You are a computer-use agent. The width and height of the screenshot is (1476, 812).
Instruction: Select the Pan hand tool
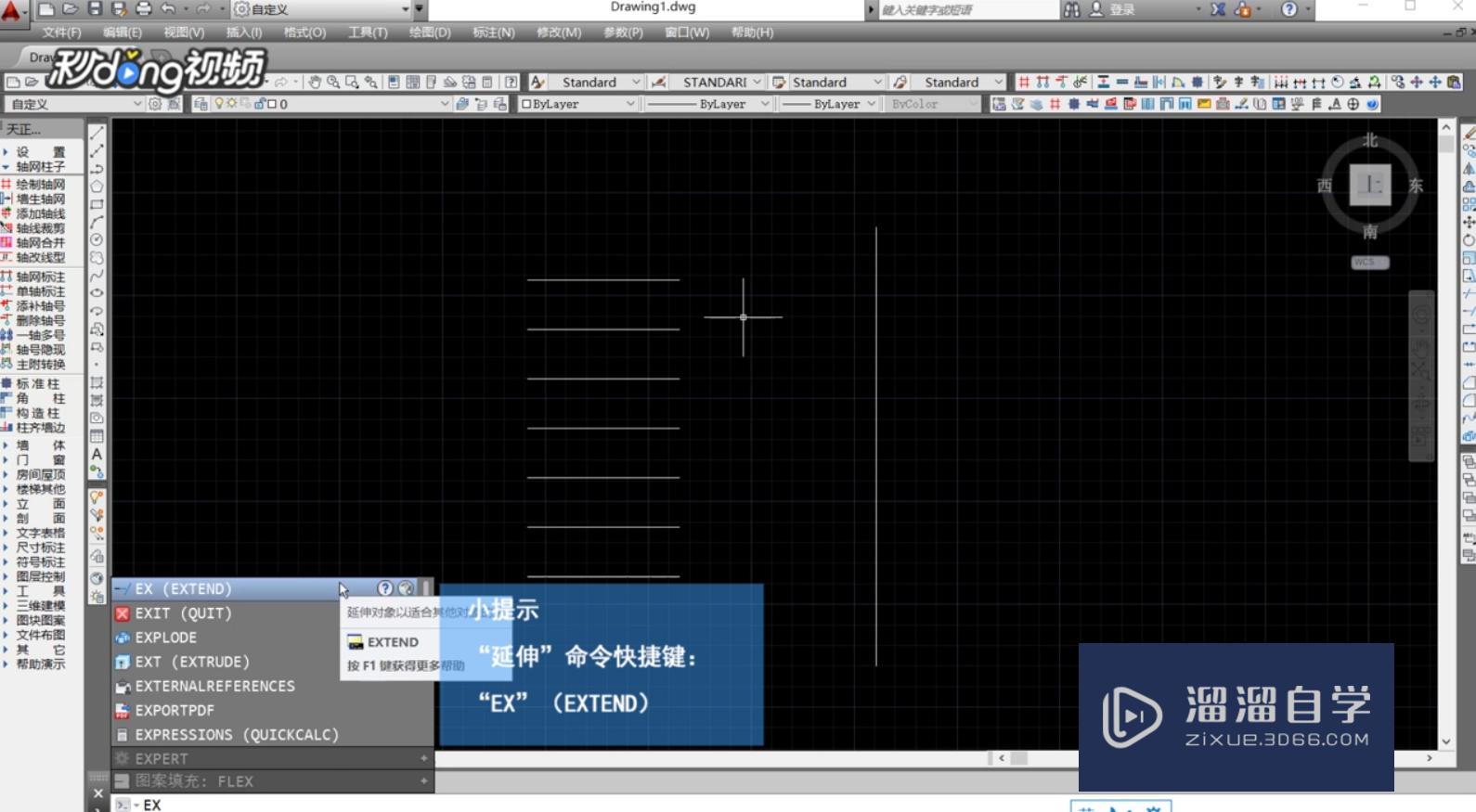pyautogui.click(x=315, y=82)
